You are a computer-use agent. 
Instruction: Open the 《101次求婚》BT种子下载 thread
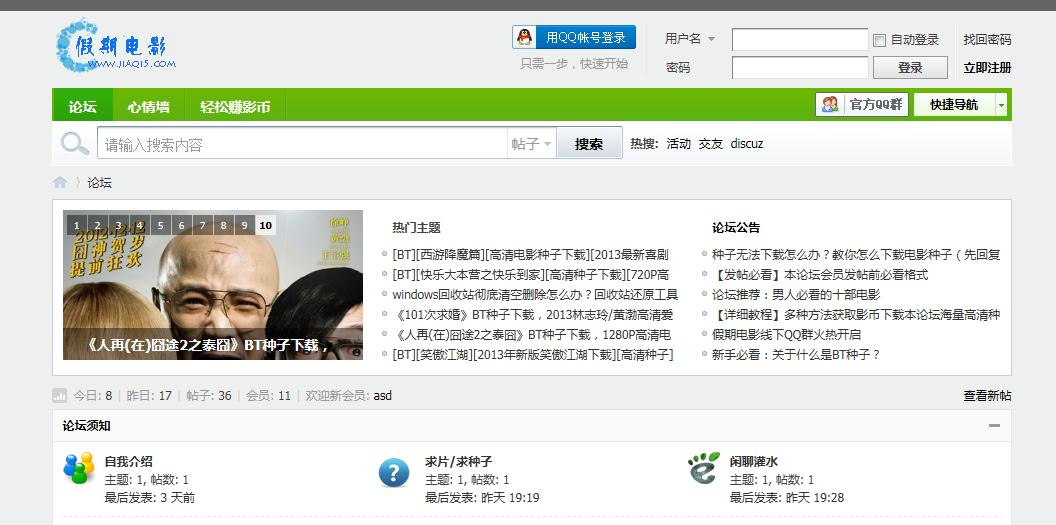point(533,314)
